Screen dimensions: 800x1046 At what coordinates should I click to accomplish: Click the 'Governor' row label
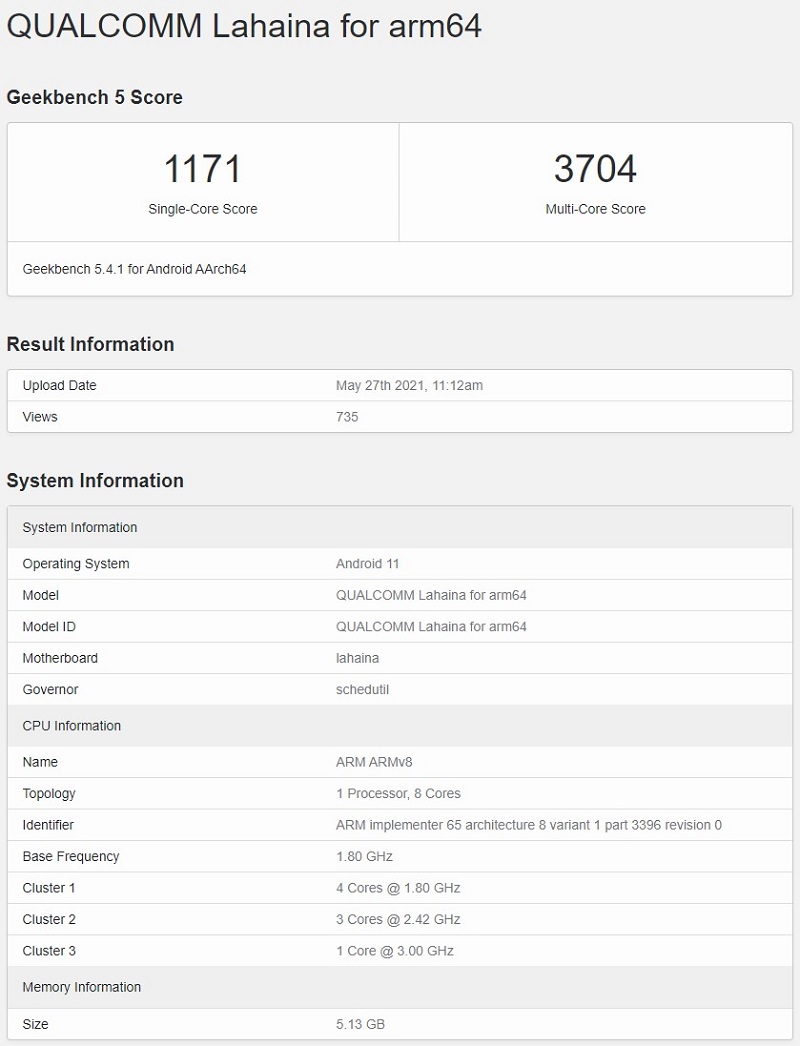[x=50, y=689]
